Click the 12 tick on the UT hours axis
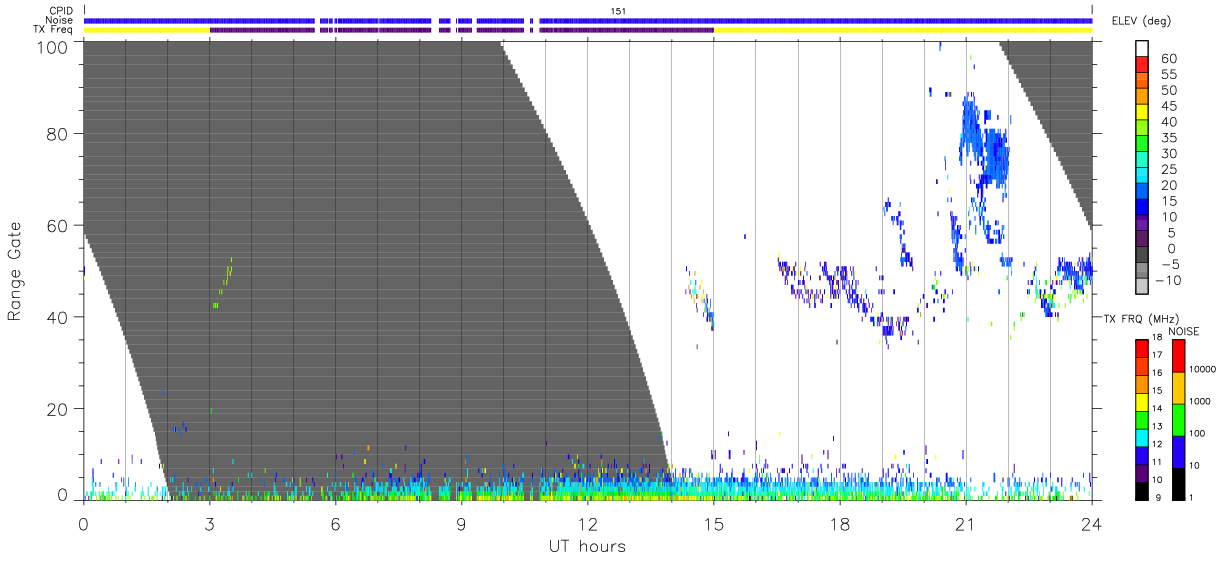This screenshot has width=1228, height=567. click(x=588, y=523)
